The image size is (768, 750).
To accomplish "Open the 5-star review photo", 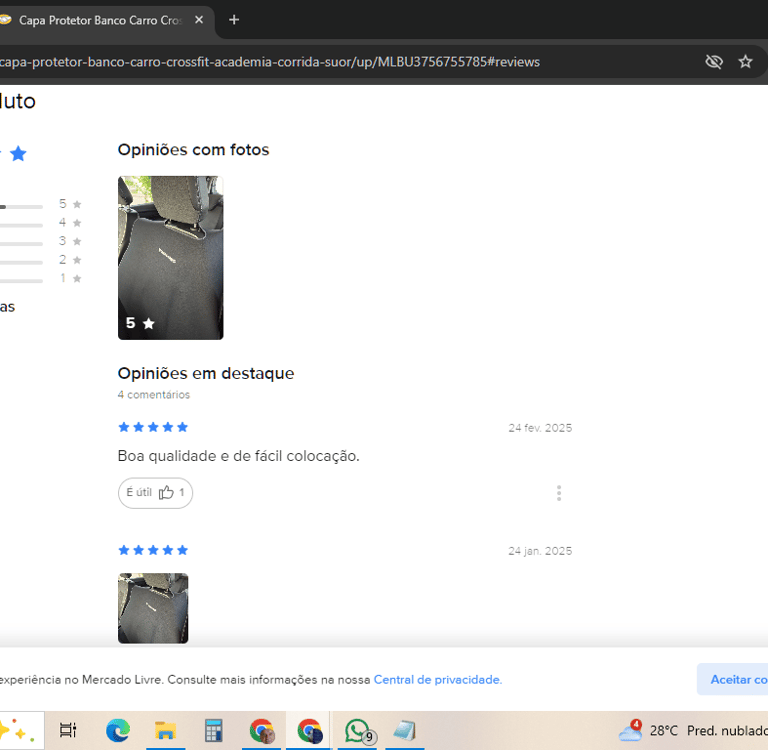I will tap(170, 258).
